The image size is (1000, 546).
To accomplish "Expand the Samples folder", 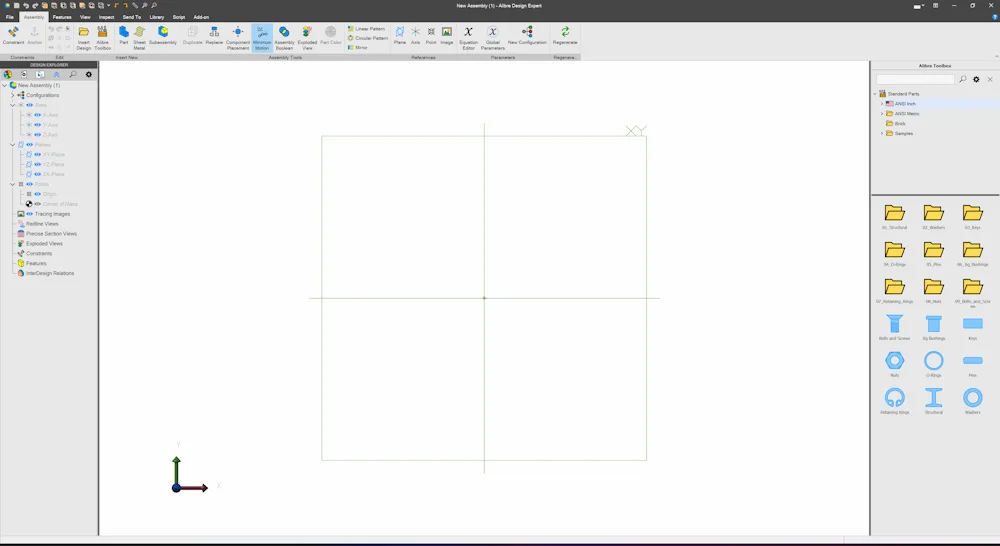I will point(882,133).
